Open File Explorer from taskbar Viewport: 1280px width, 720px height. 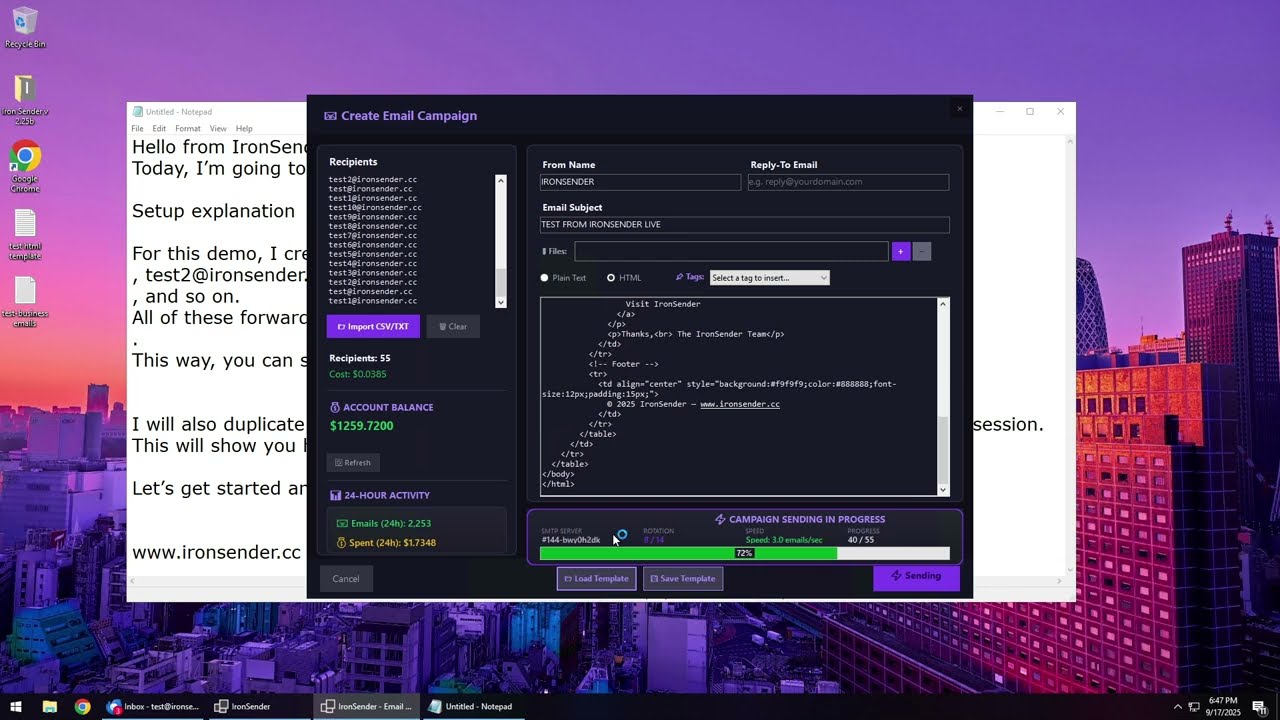49,706
